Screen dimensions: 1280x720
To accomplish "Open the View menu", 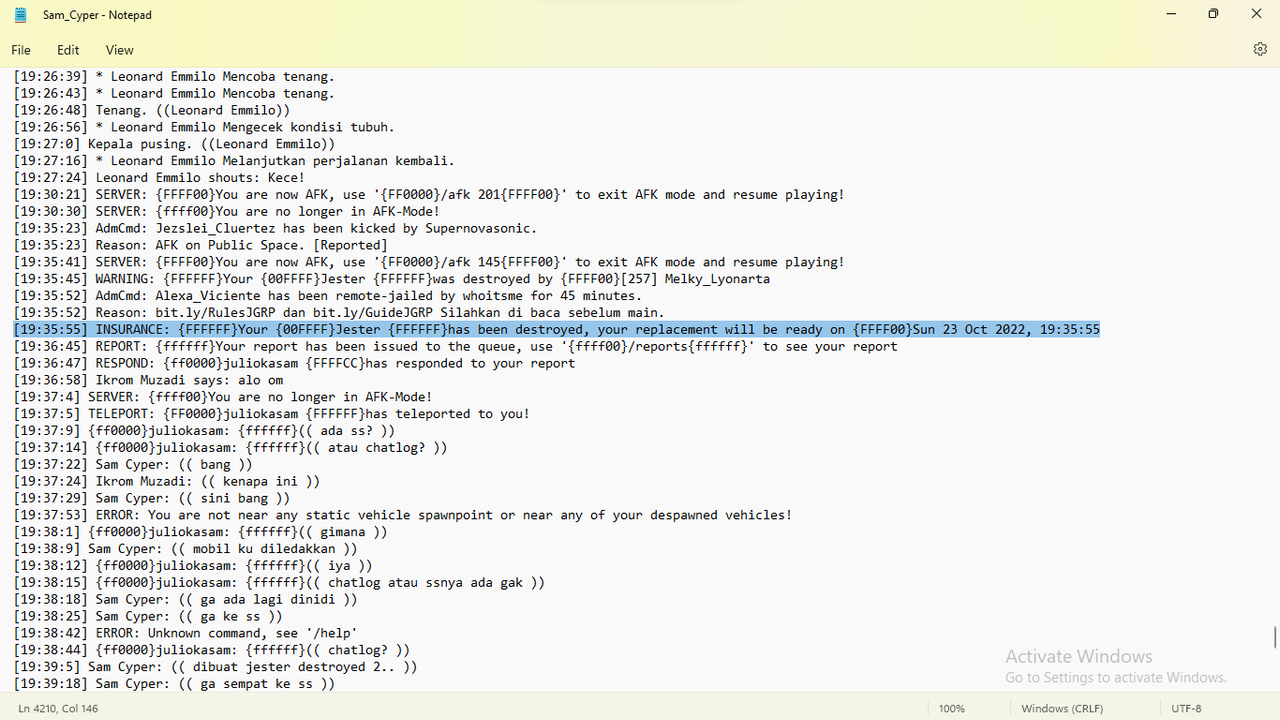I will 119,50.
